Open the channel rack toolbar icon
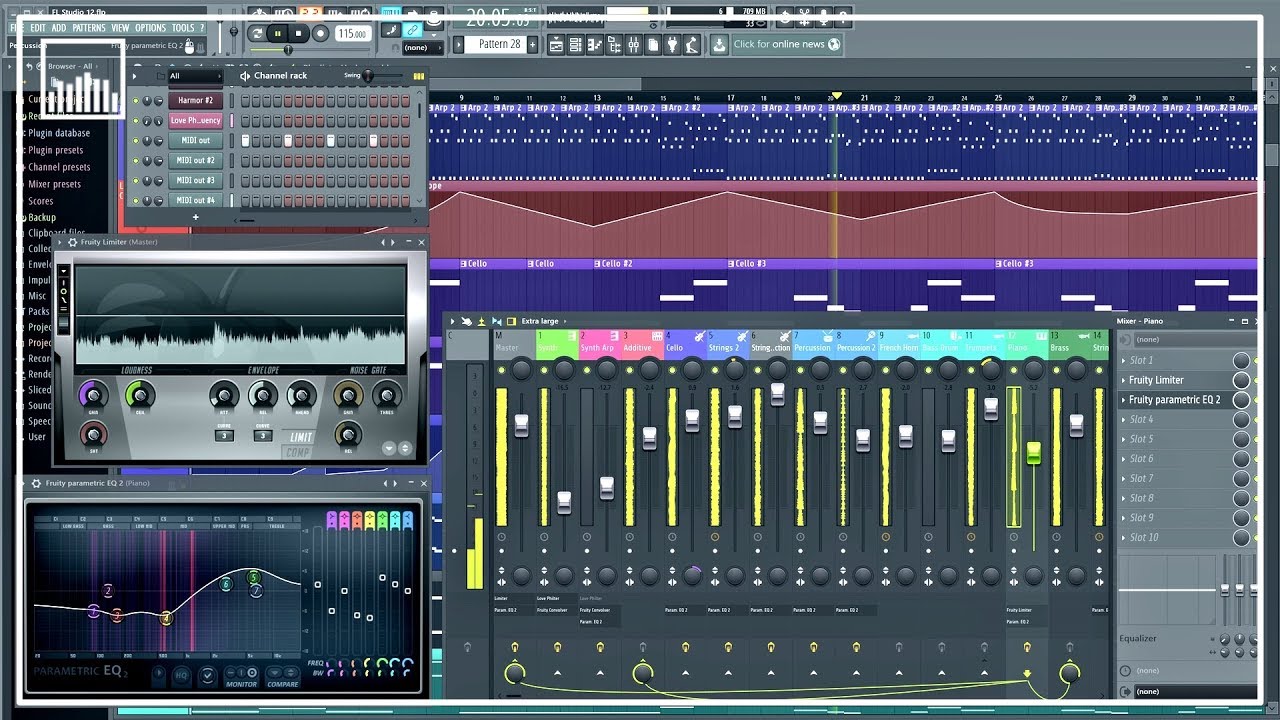The width and height of the screenshot is (1280, 720). point(574,45)
